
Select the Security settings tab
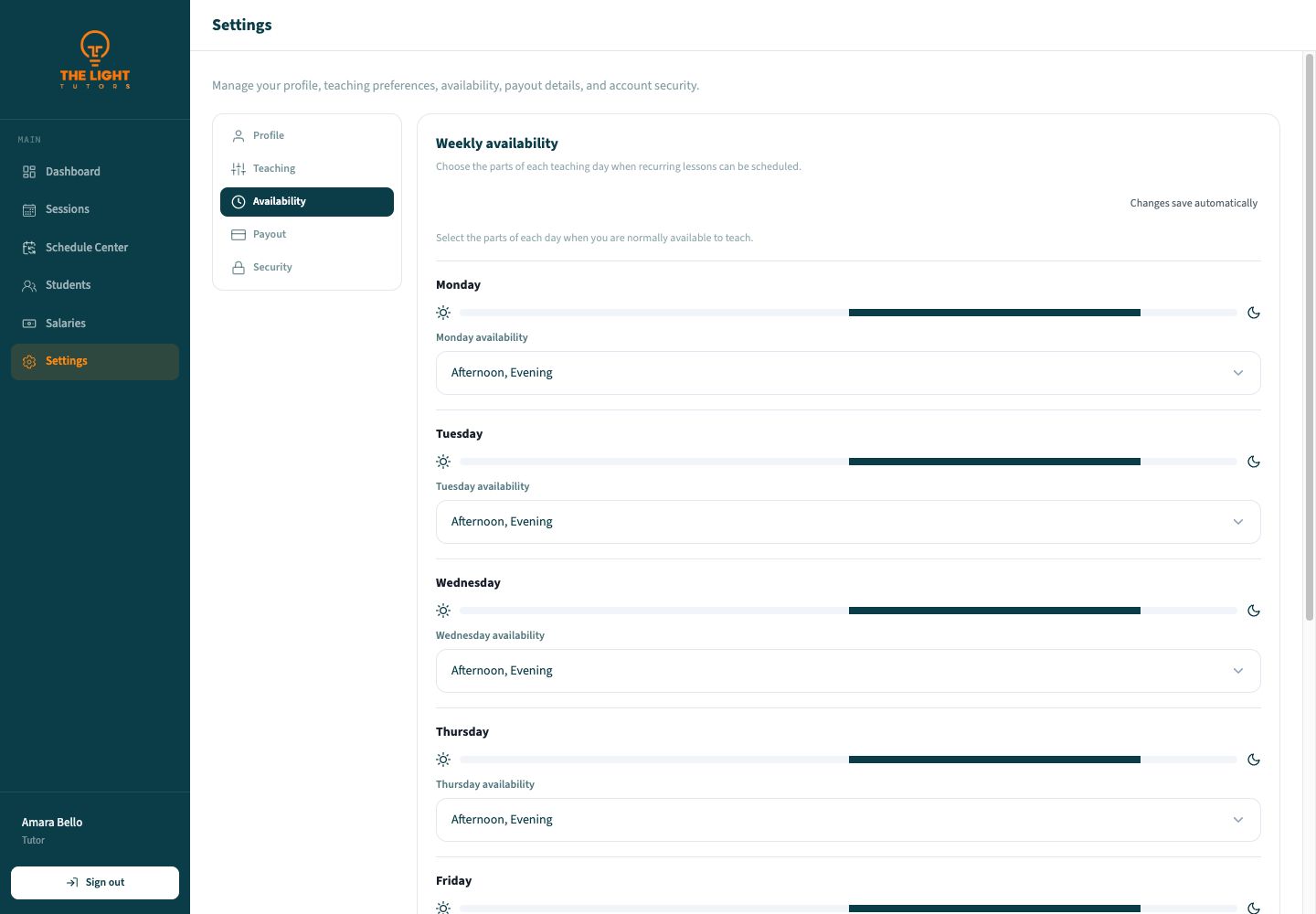[307, 267]
